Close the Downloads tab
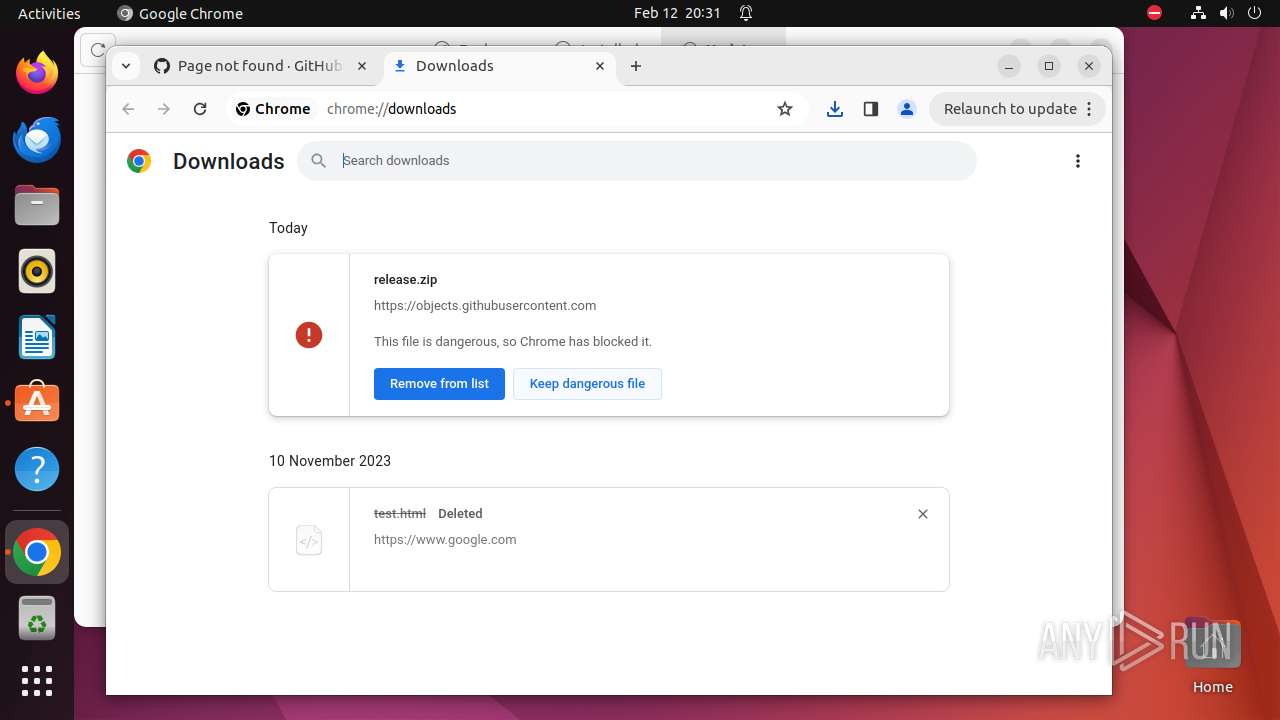 tap(600, 66)
